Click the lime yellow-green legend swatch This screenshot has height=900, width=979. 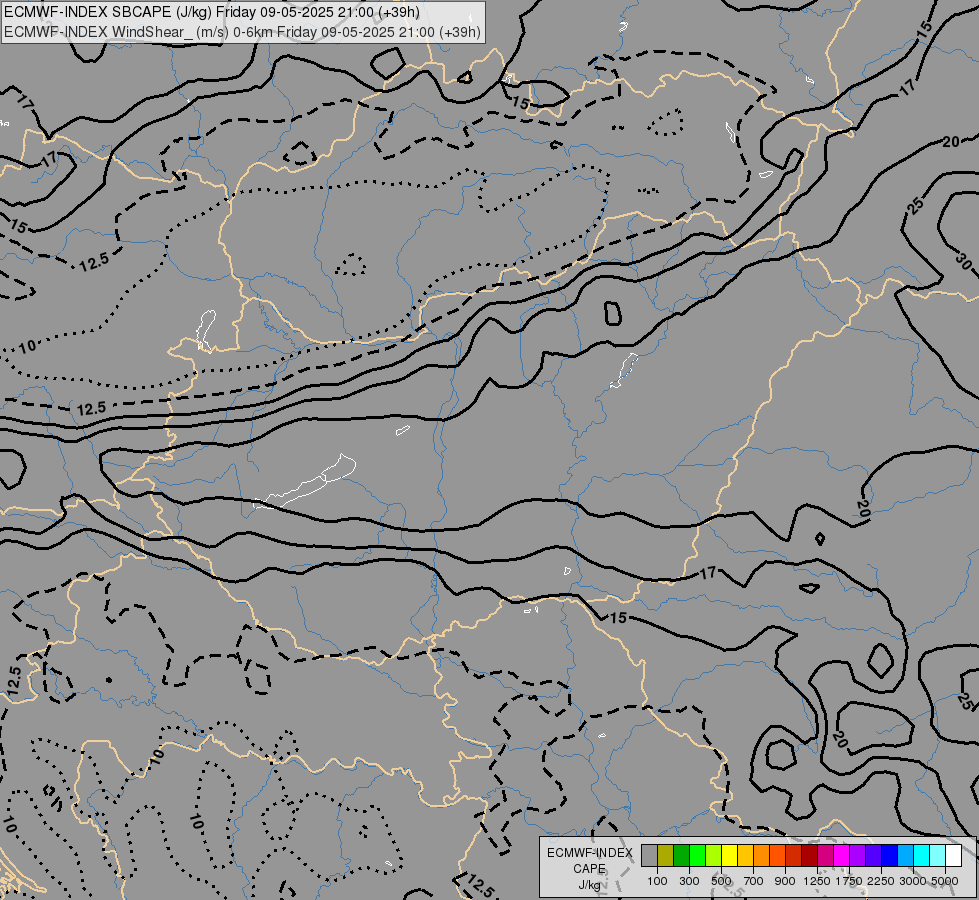[713, 856]
